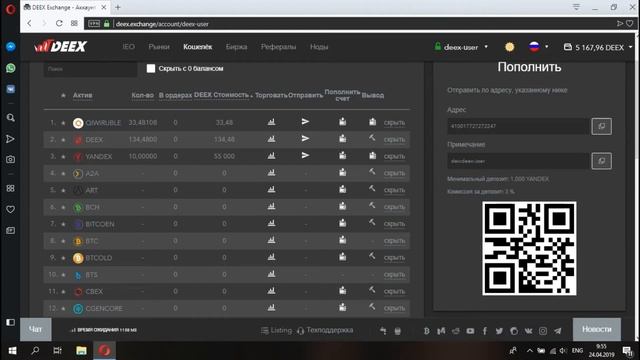Open snapshot camera in Opera sidebar
The height and width of the screenshot is (360, 640).
coord(11,160)
